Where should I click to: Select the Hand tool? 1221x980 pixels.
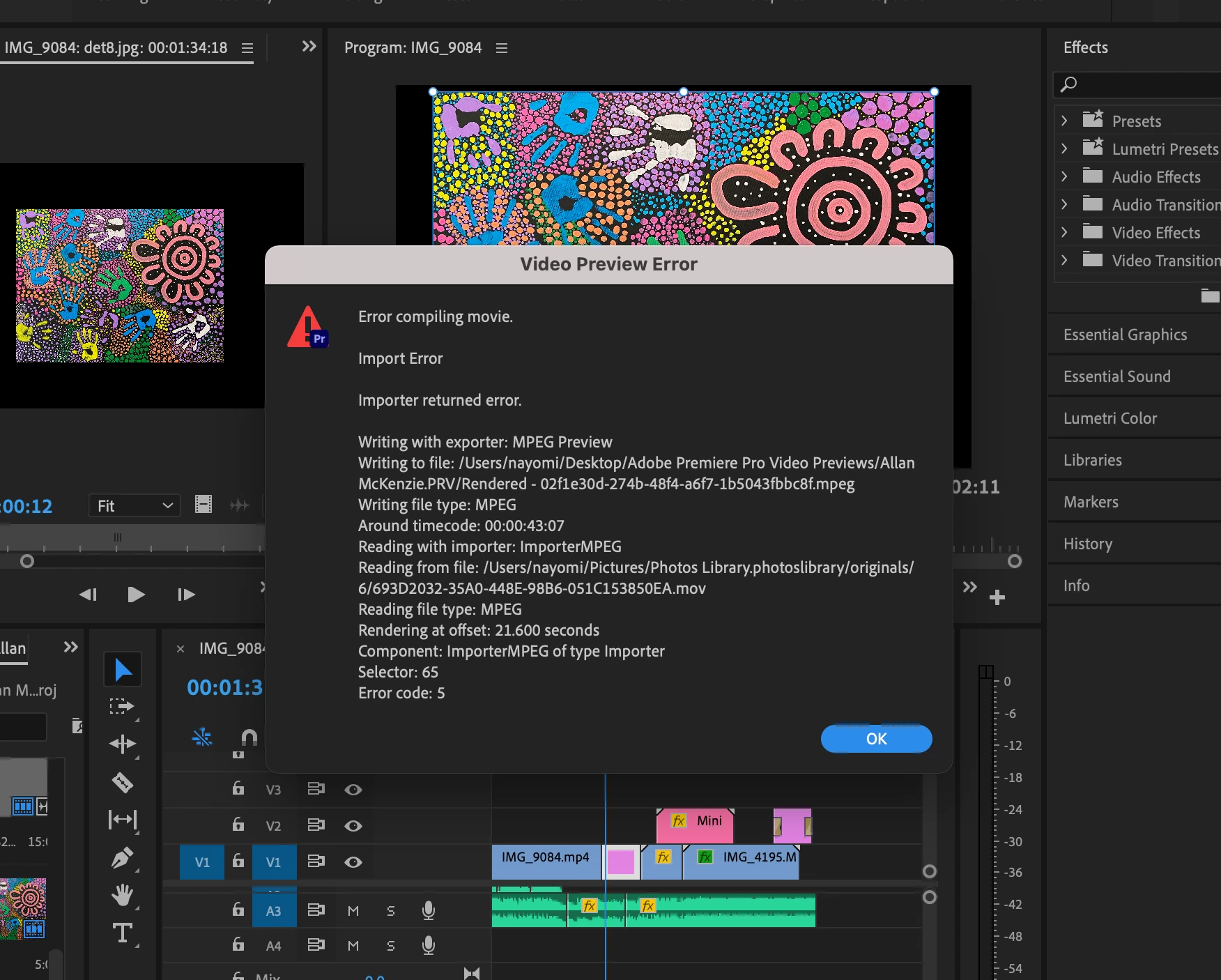[x=123, y=895]
